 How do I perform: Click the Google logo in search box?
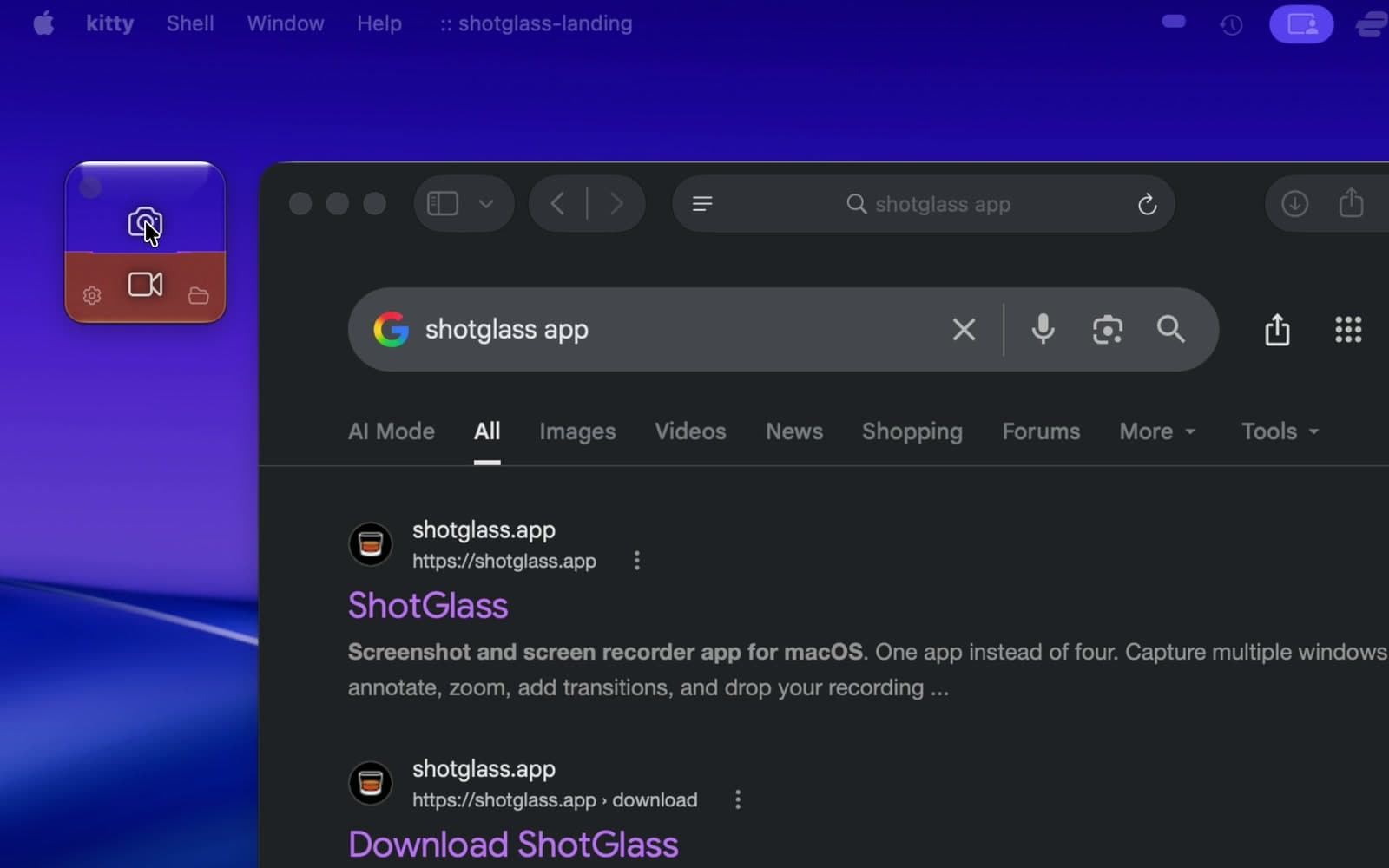[392, 330]
